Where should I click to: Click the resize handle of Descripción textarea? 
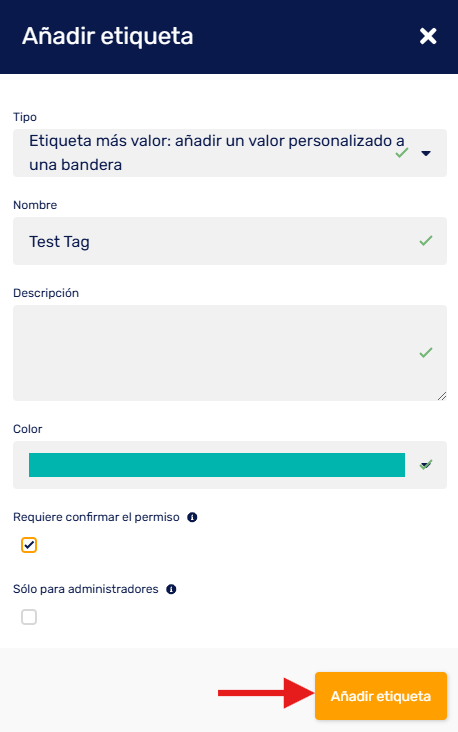point(442,396)
